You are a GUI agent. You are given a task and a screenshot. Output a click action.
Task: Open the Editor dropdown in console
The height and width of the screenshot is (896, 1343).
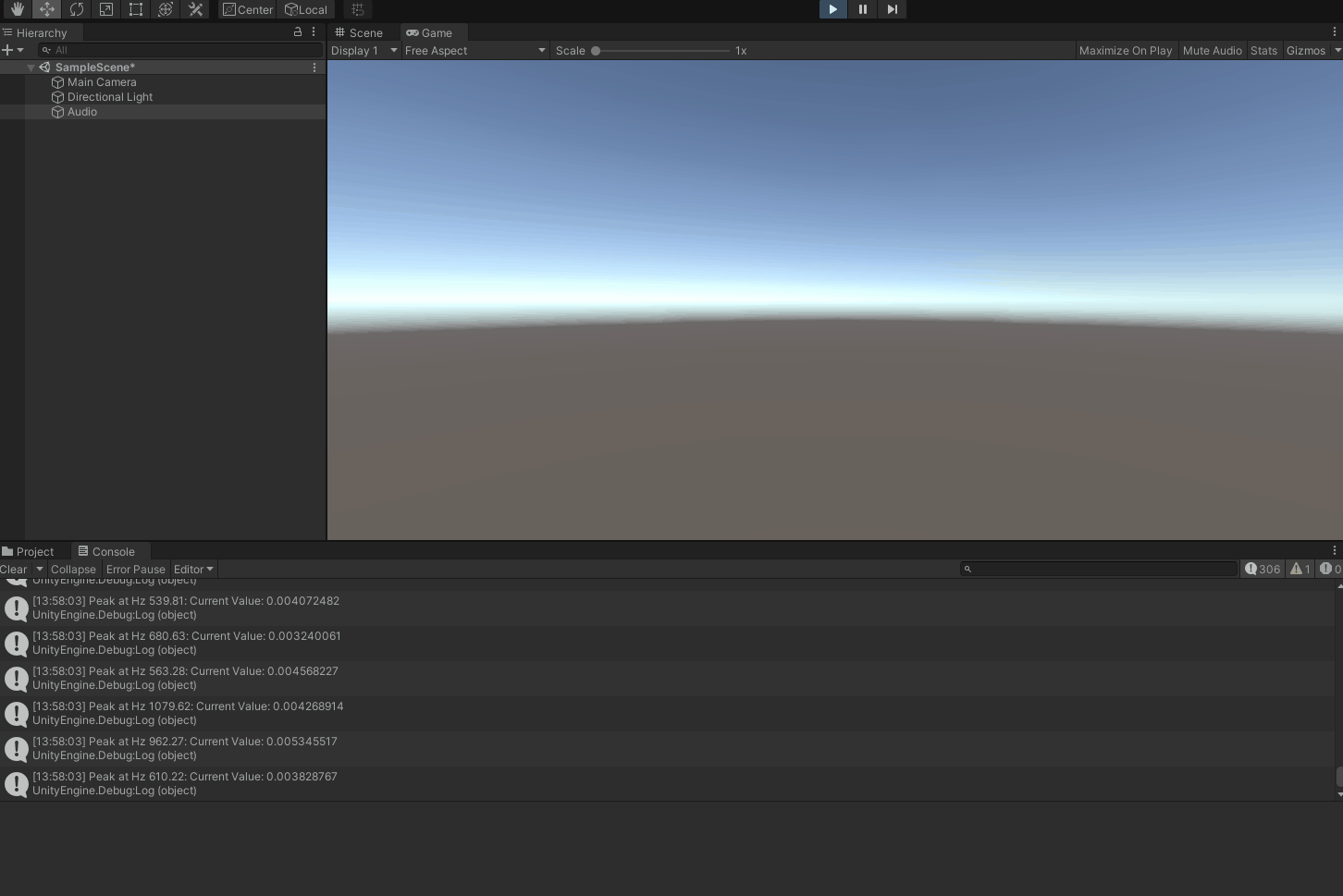(x=193, y=570)
